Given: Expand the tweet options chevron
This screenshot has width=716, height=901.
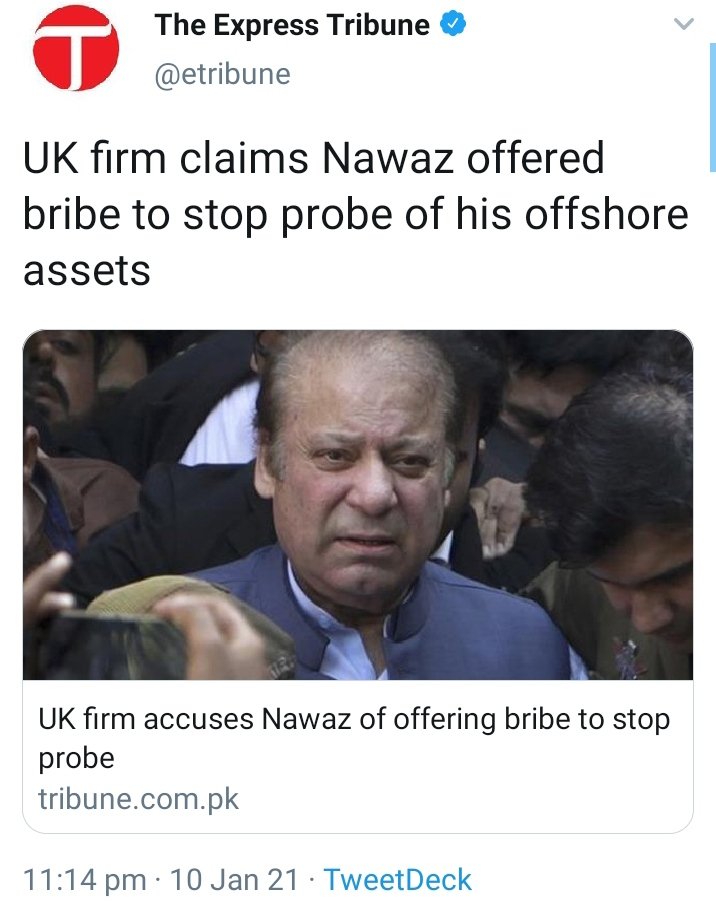Looking at the screenshot, I should pos(684,24).
